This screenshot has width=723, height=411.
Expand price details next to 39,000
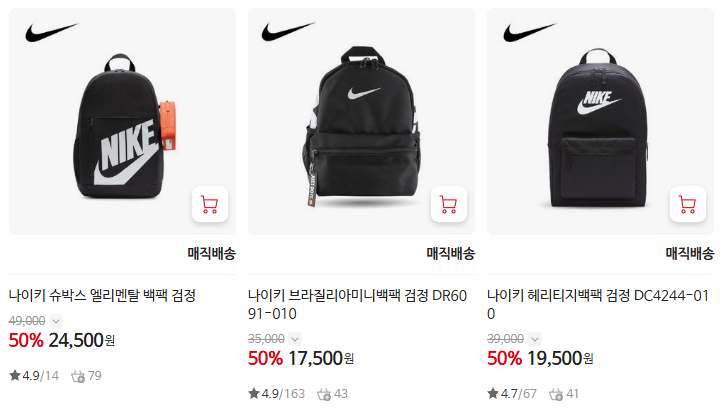534,339
